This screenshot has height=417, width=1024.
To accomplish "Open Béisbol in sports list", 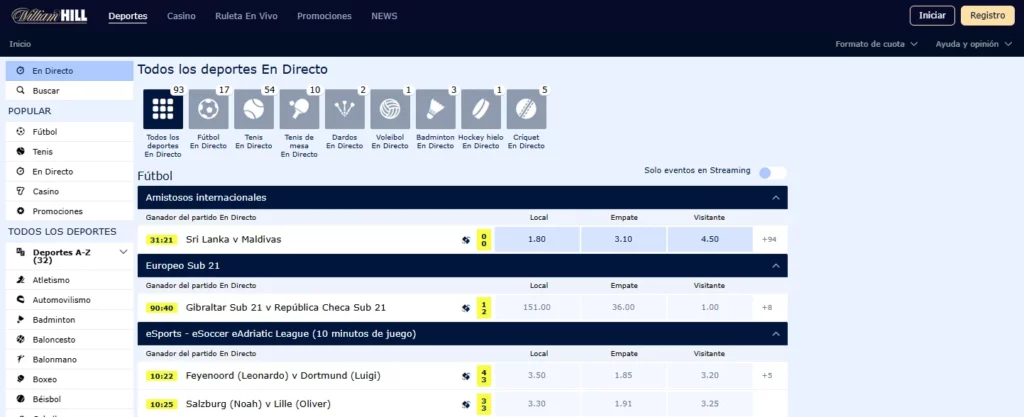I will point(47,399).
